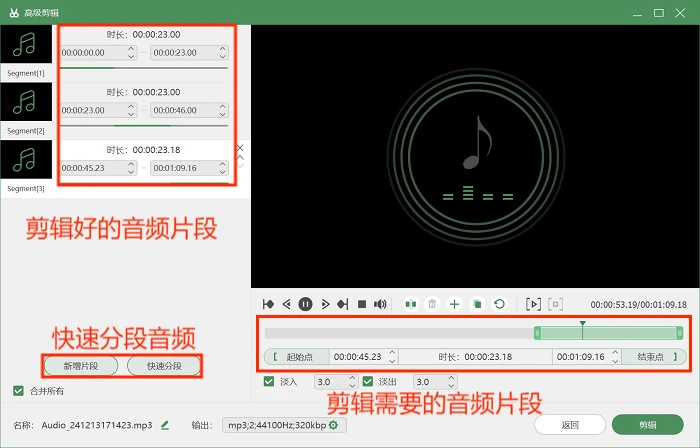Adjust Segment[1] end time 00:00:23.00 stepper
The image size is (700, 448).
click(223, 53)
